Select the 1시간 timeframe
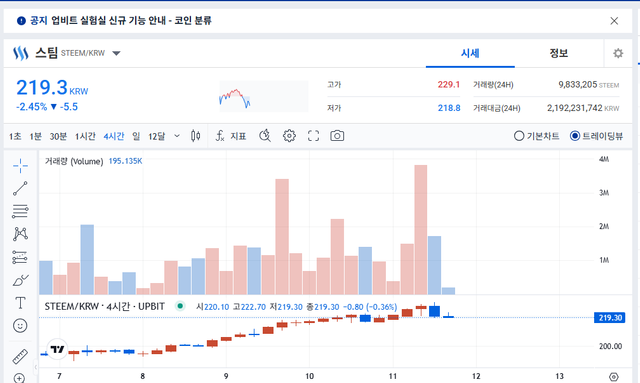Image resolution: width=640 pixels, height=383 pixels. click(x=85, y=136)
